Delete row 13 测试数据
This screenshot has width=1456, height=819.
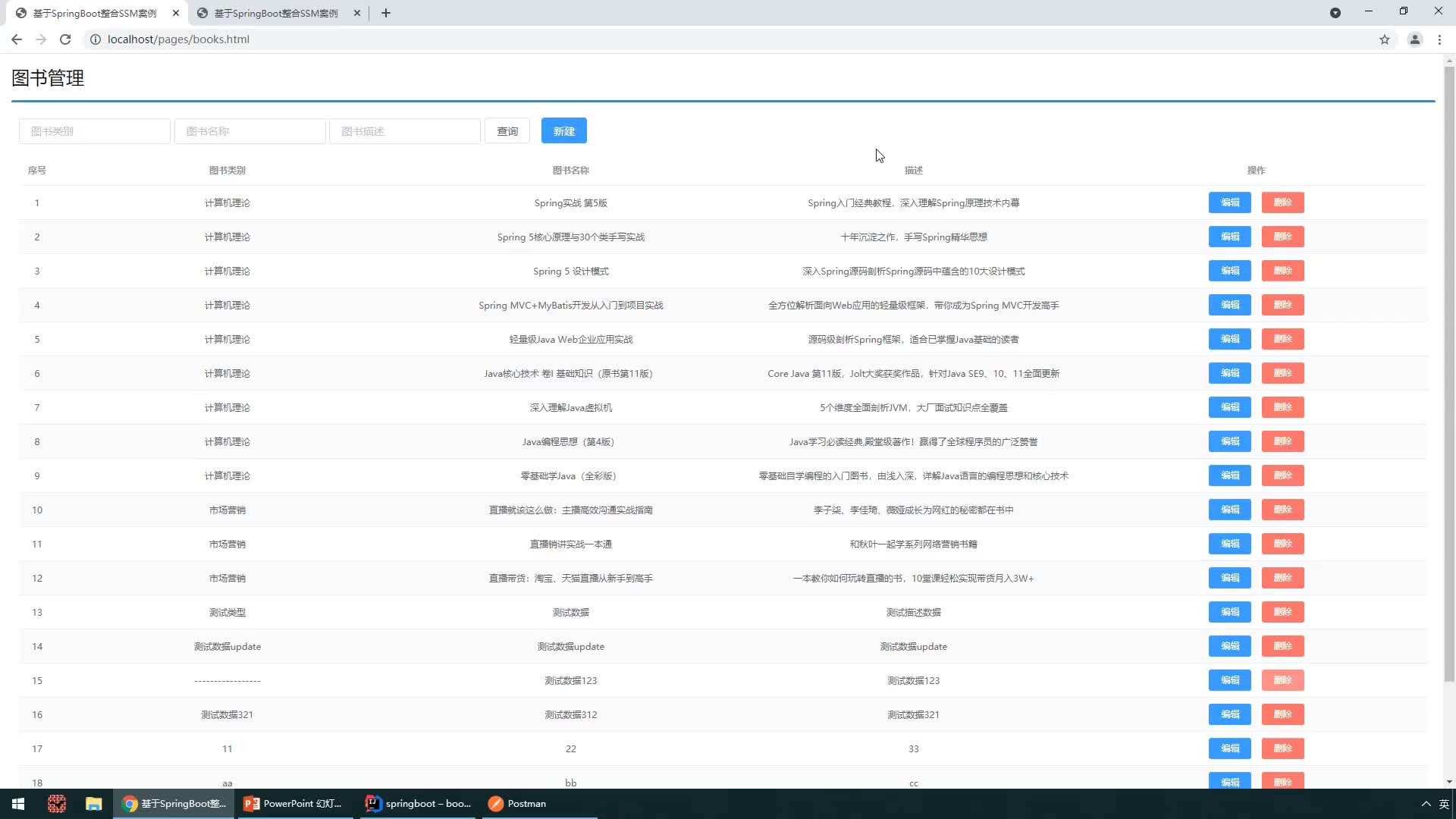point(1283,612)
